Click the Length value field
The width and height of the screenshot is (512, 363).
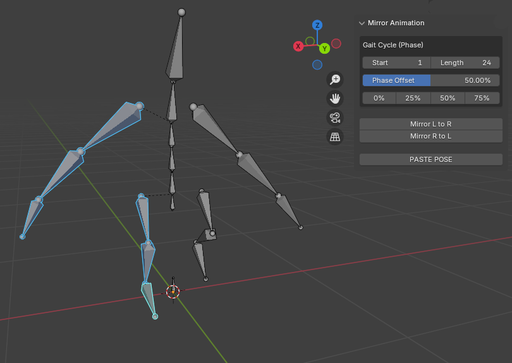pos(465,63)
